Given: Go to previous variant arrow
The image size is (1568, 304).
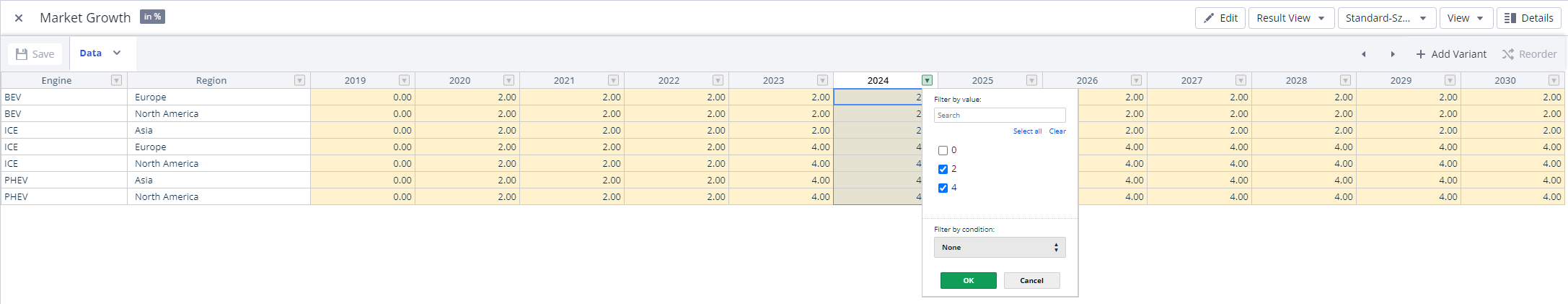Looking at the screenshot, I should click(x=1363, y=54).
